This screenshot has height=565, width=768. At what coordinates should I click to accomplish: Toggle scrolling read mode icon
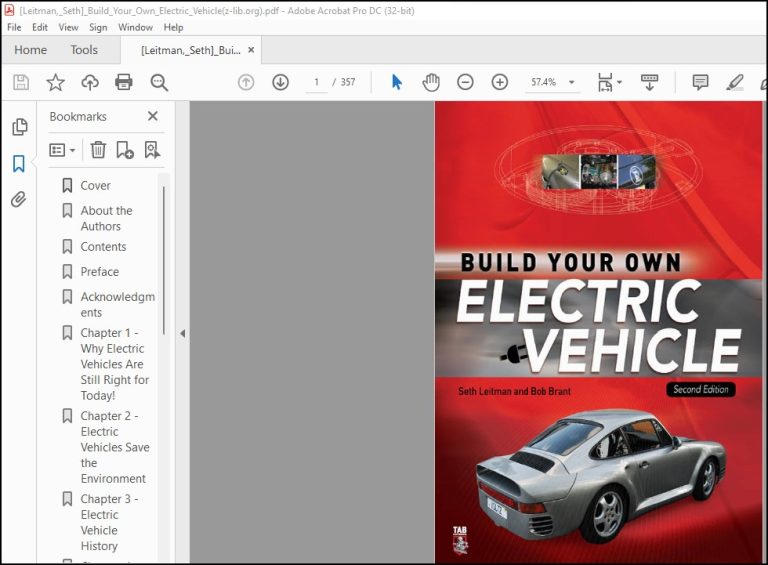coord(649,82)
